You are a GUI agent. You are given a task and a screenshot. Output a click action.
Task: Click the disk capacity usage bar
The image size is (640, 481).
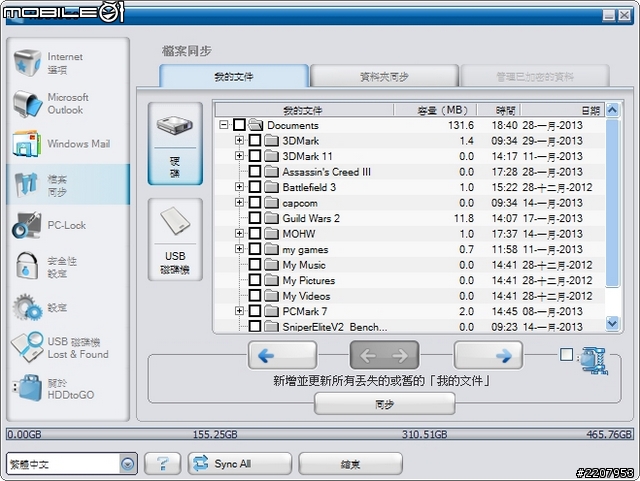(320, 434)
